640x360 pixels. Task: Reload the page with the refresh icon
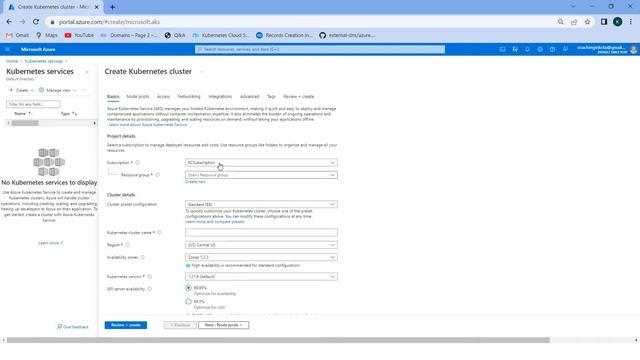[36, 22]
